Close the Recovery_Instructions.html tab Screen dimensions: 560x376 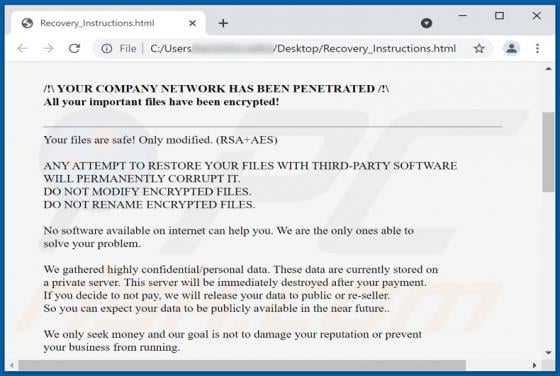[192, 23]
